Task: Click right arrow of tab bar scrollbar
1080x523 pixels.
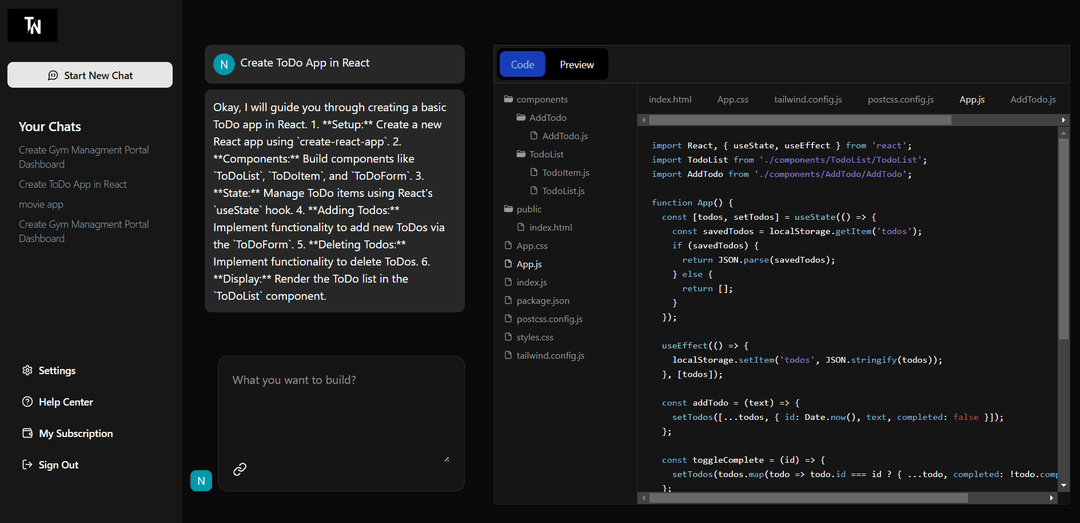Action: [x=1065, y=120]
